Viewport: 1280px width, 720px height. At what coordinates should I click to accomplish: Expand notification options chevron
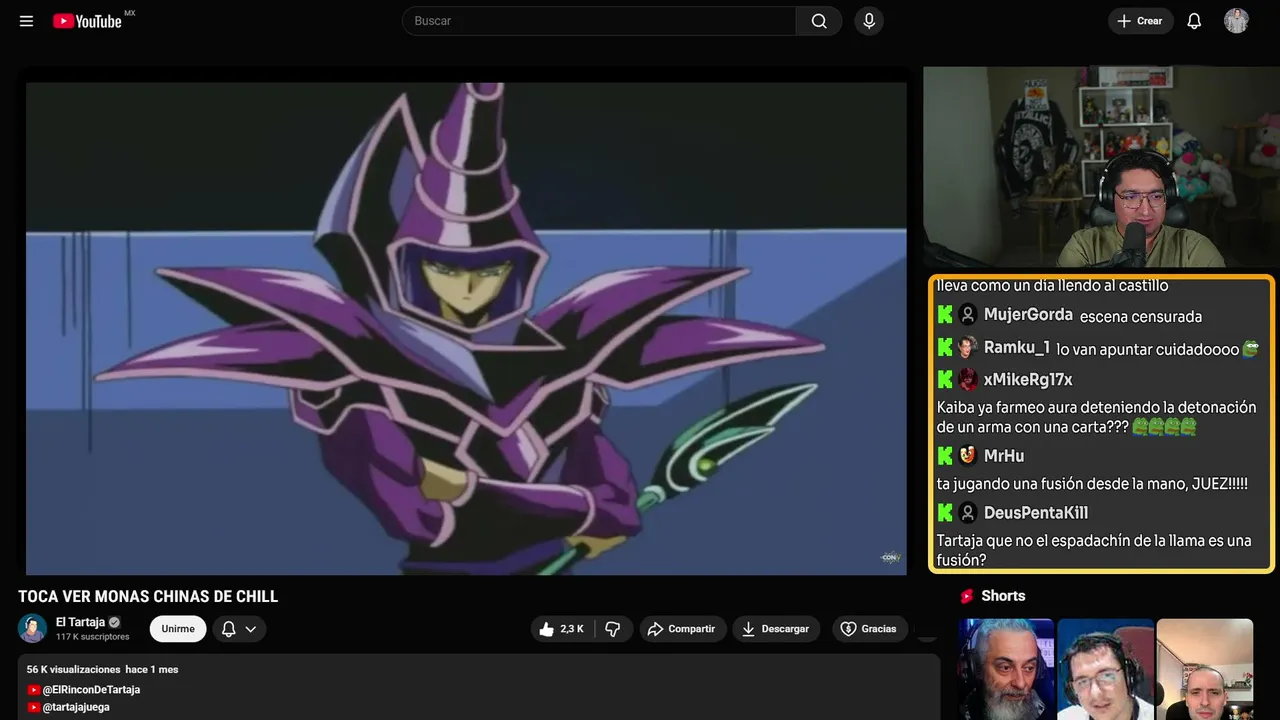point(251,629)
